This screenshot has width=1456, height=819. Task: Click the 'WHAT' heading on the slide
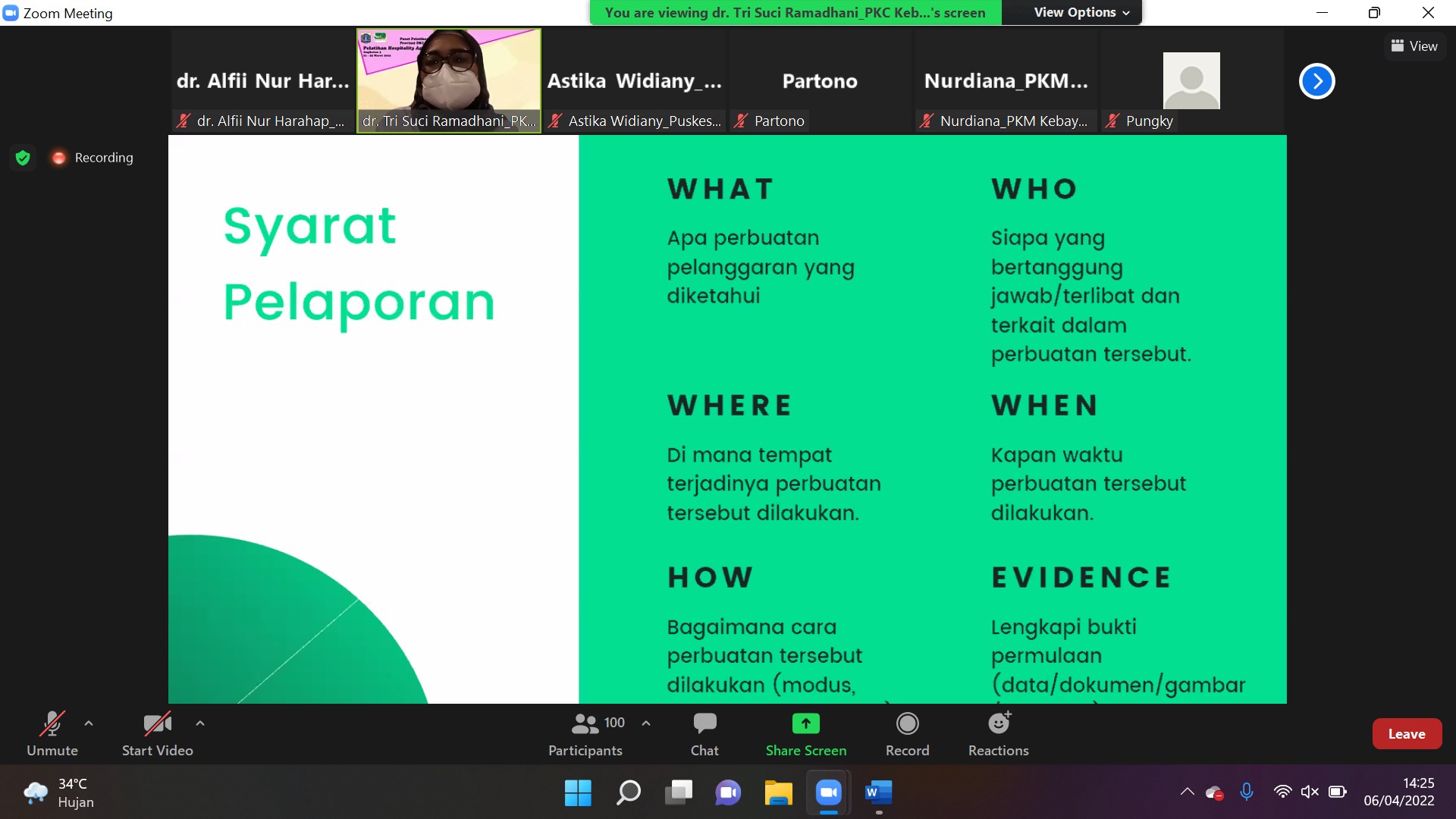[720, 189]
